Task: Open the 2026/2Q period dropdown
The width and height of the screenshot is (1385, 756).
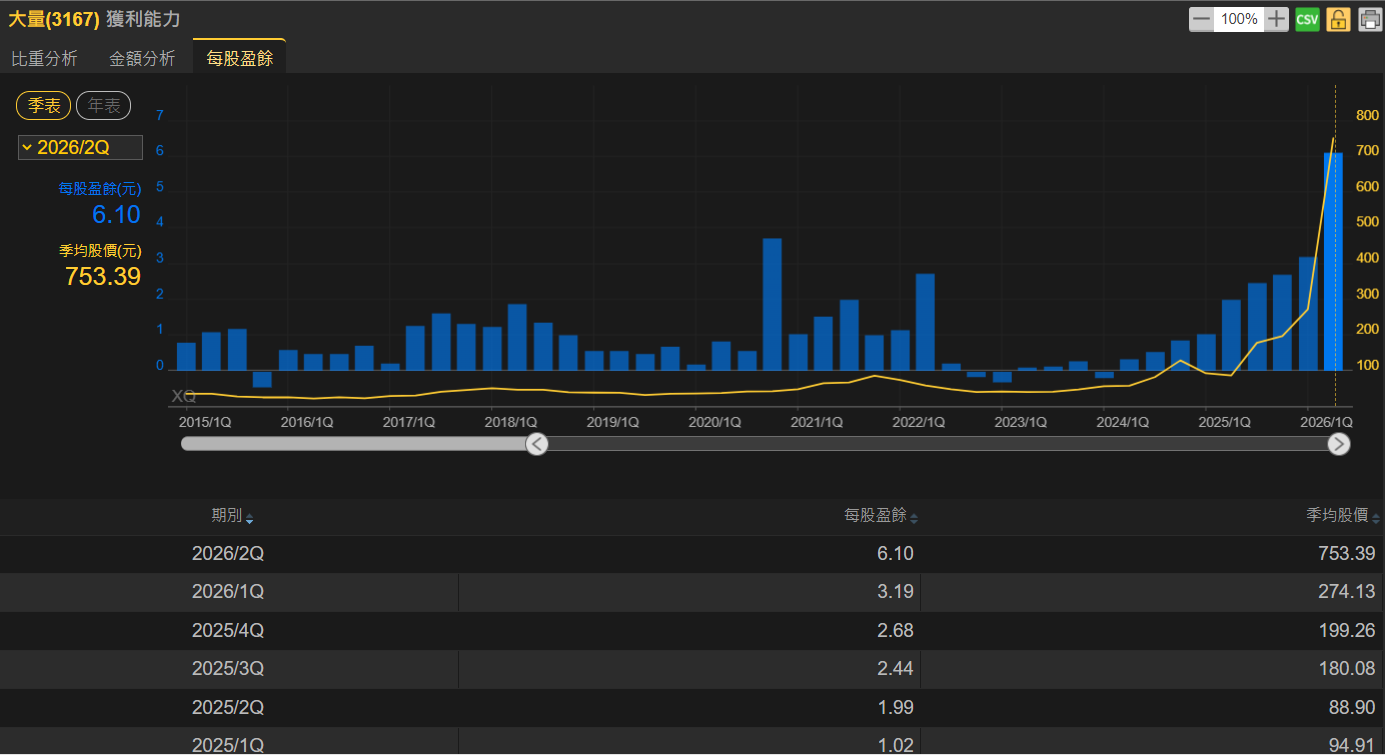Action: 80,148
